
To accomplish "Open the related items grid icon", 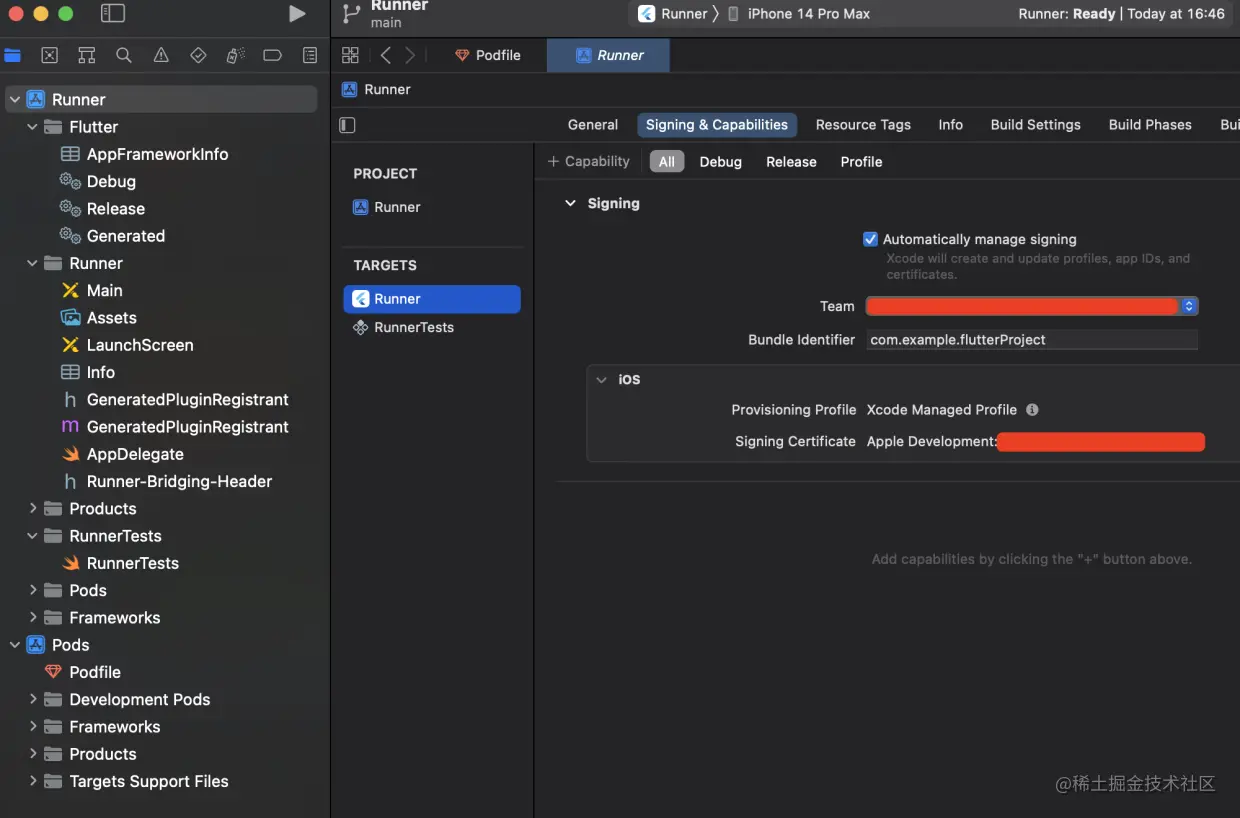I will tap(350, 55).
